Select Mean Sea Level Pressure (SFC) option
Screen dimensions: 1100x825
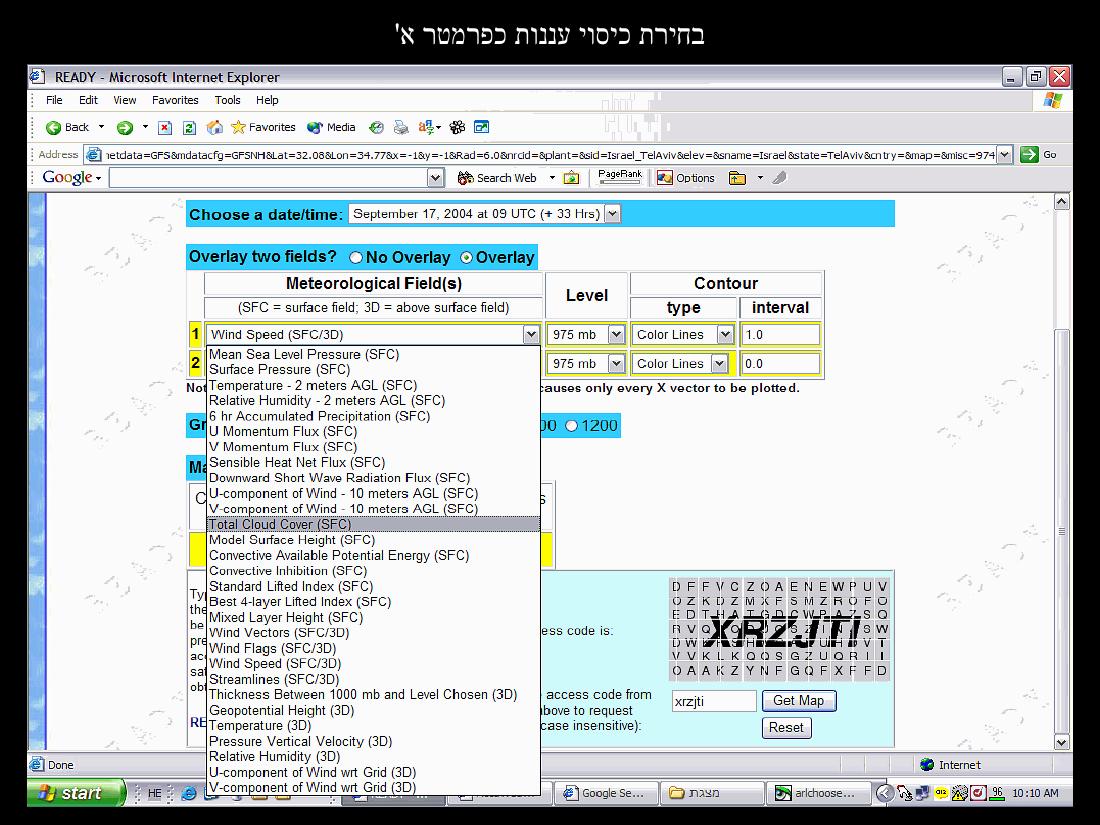coord(373,354)
